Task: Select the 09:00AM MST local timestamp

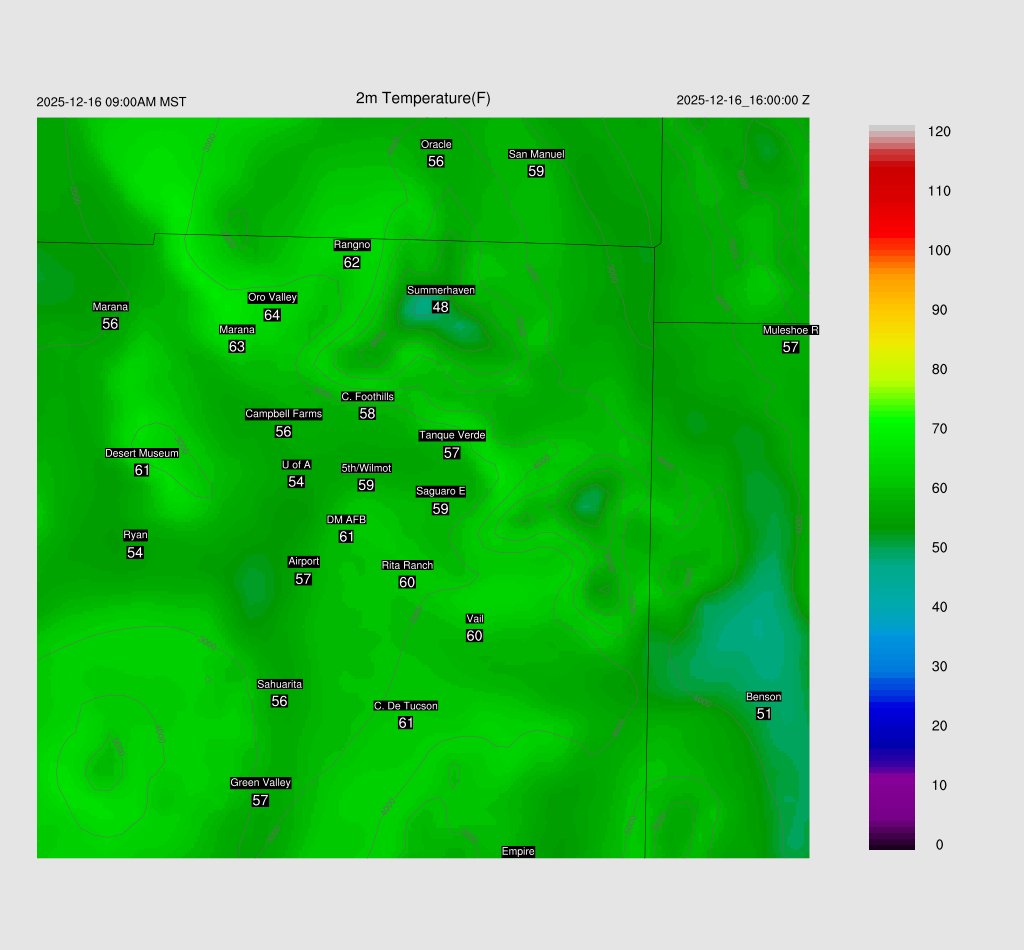Action: coord(111,102)
